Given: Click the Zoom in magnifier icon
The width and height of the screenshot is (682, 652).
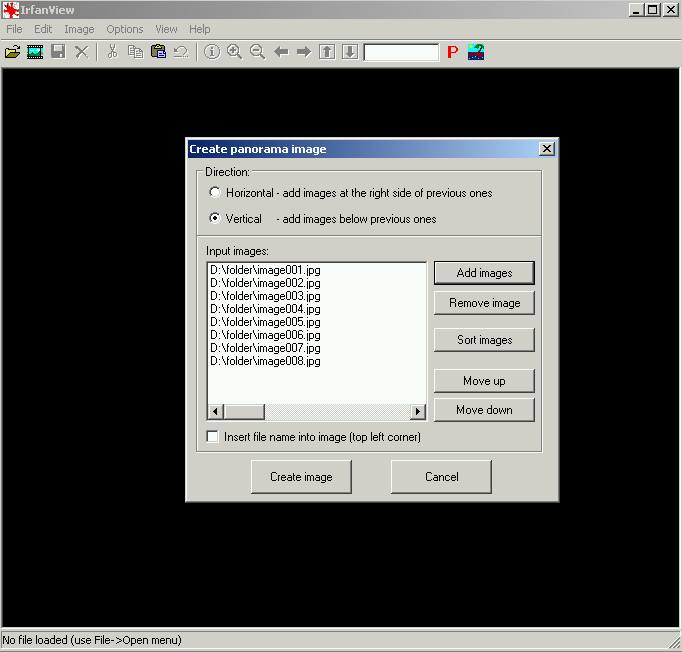Looking at the screenshot, I should point(234,52).
